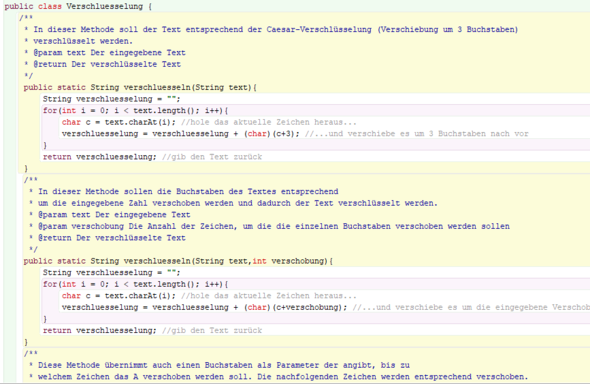
Task: Click the expression '(c+verschobung)' in the code
Action: [x=307, y=307]
